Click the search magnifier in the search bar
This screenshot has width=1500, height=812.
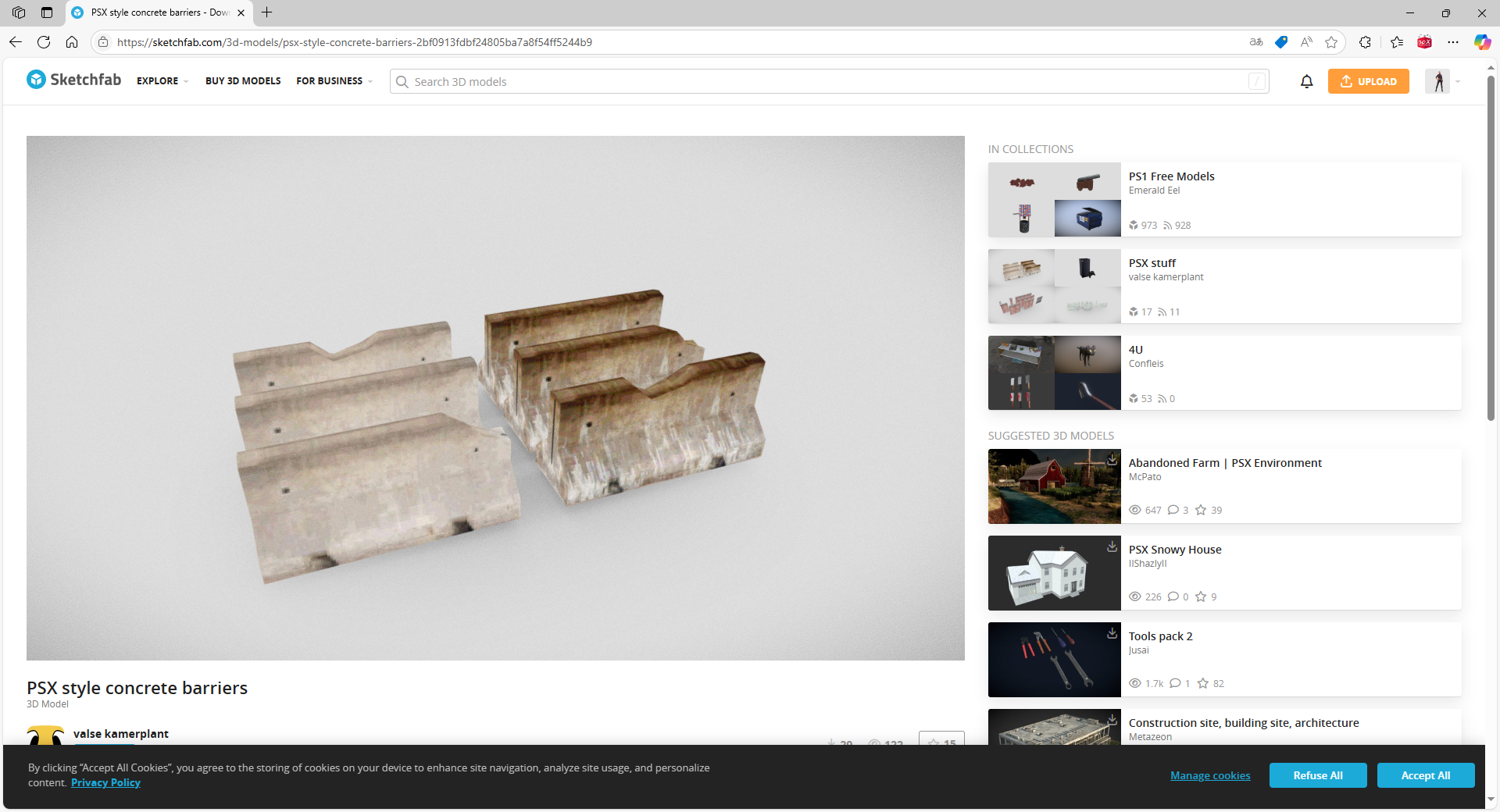[x=402, y=81]
